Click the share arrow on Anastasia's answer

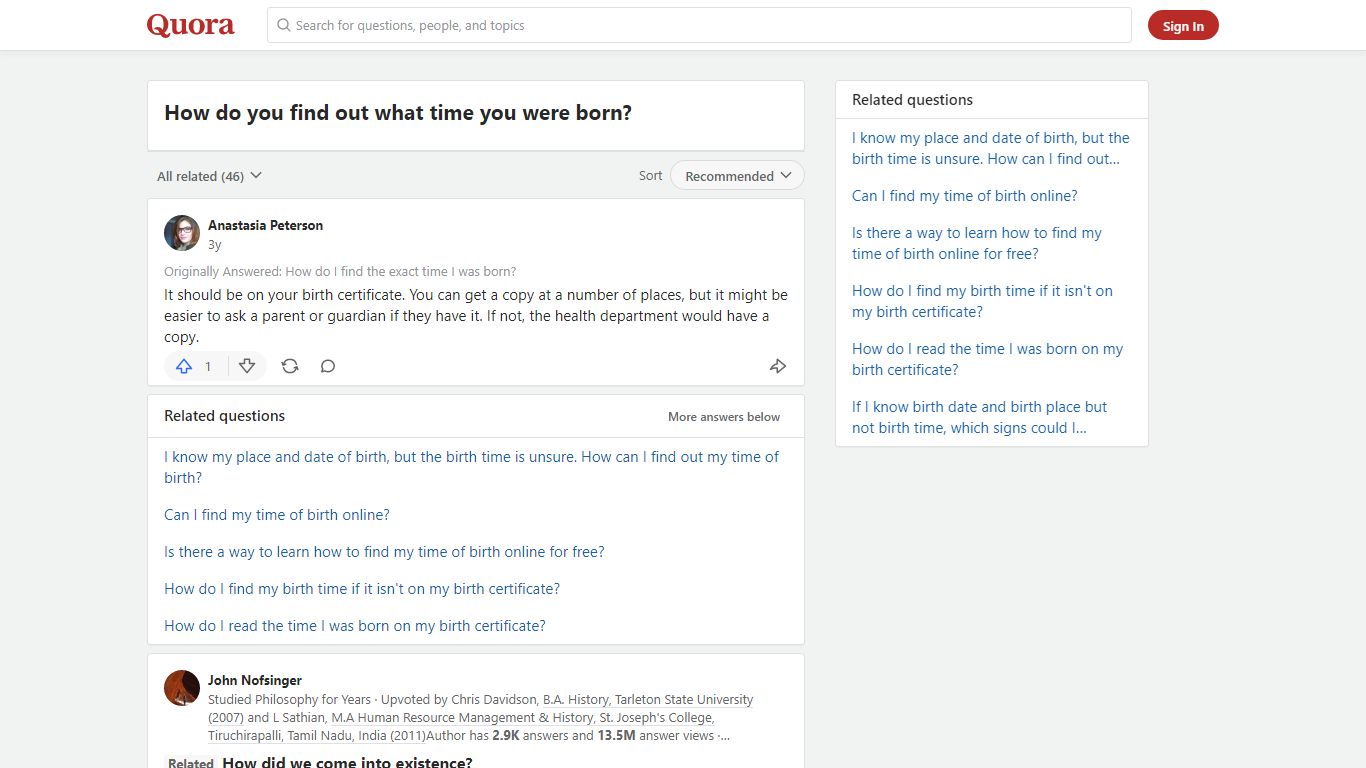(778, 366)
